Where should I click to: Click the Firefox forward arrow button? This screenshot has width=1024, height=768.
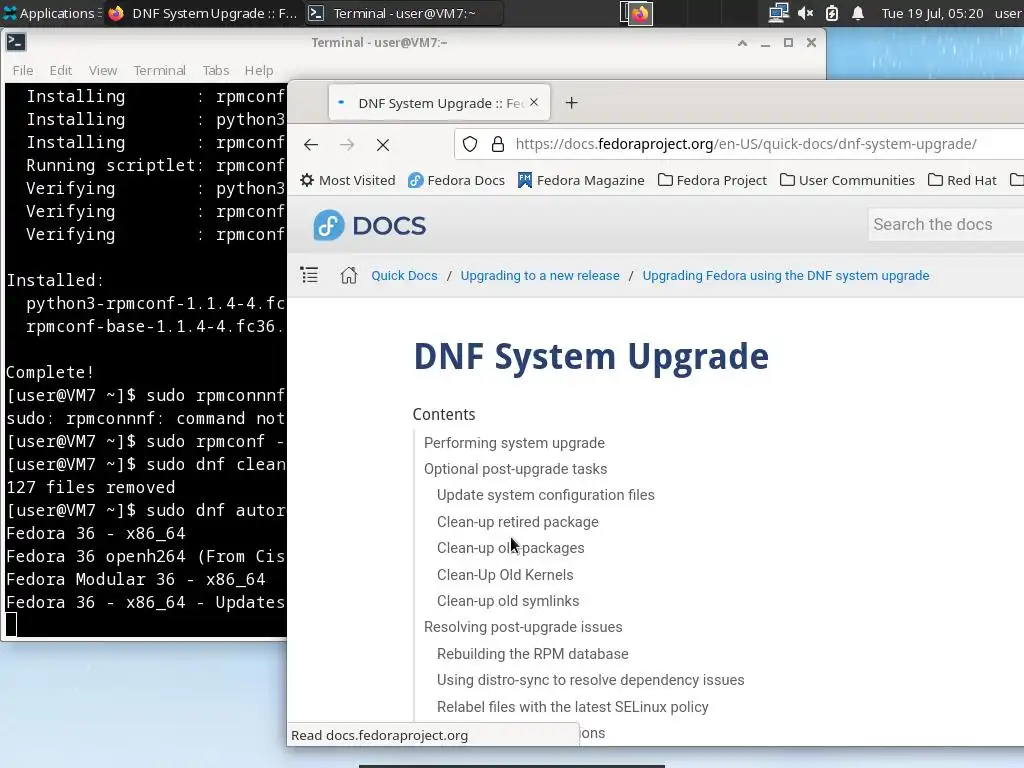pyautogui.click(x=347, y=144)
